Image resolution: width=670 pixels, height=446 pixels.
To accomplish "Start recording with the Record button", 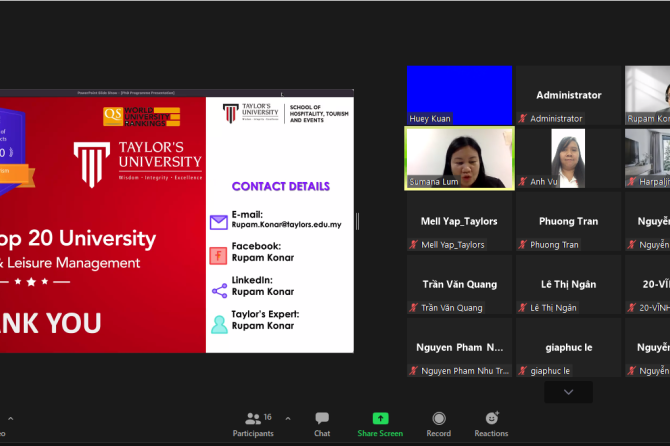I will (438, 422).
